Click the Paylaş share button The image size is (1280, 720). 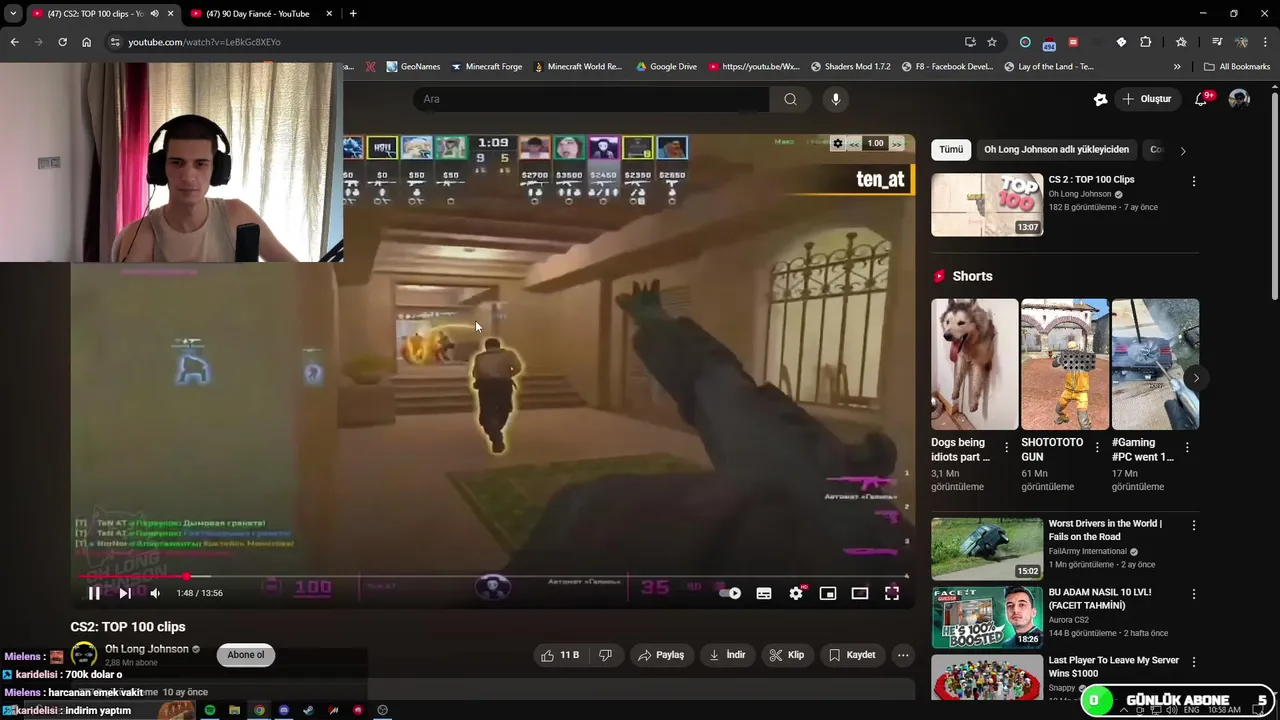tap(662, 655)
